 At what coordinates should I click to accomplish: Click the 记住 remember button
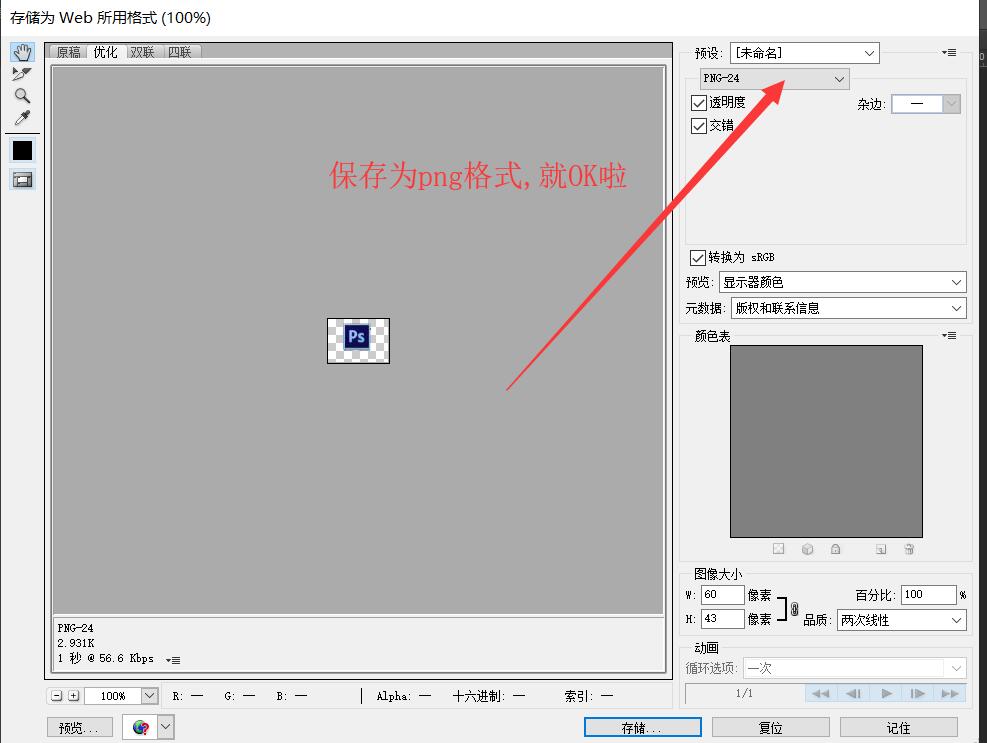[898, 727]
